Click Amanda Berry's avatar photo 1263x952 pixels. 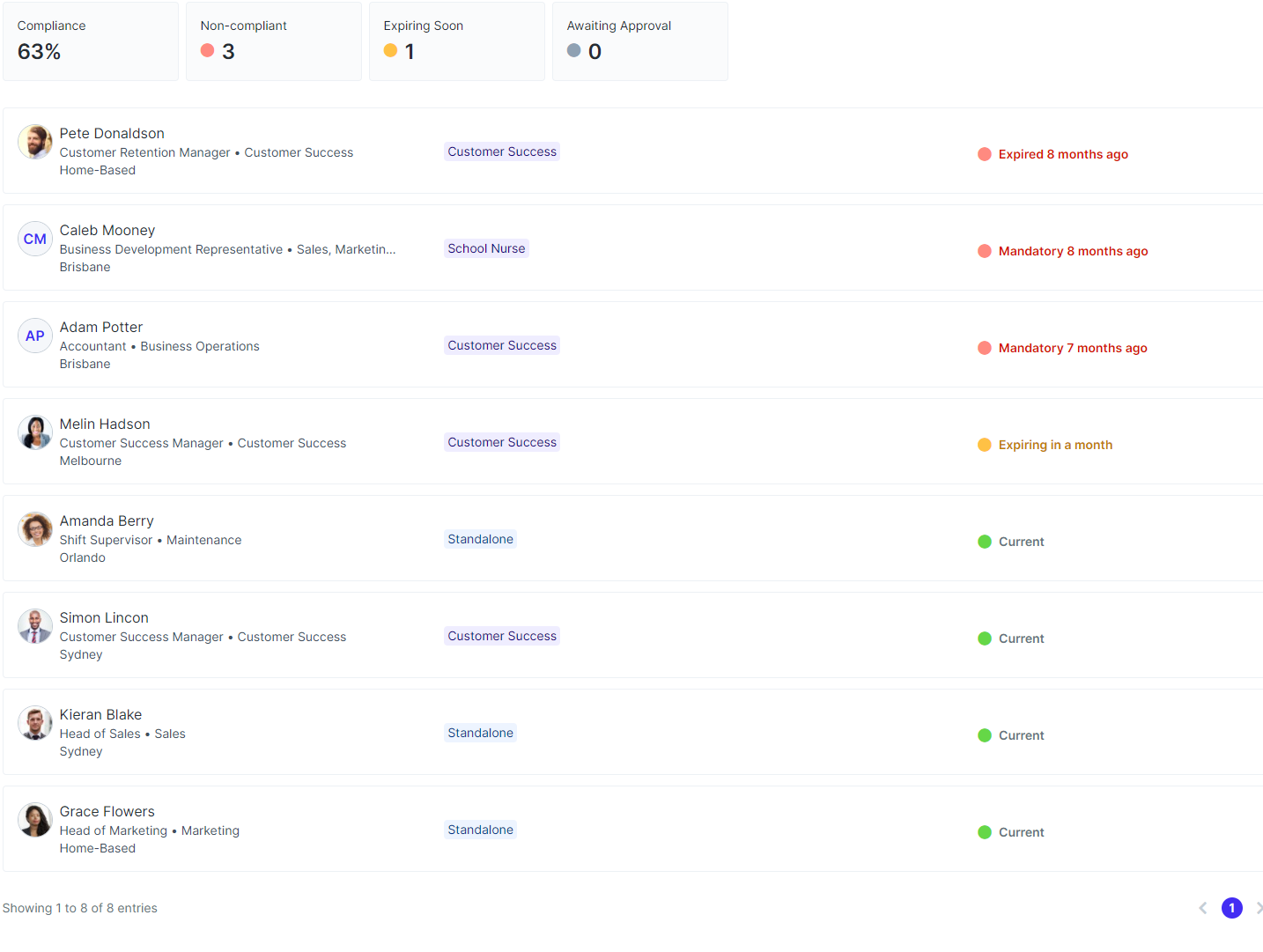click(35, 529)
